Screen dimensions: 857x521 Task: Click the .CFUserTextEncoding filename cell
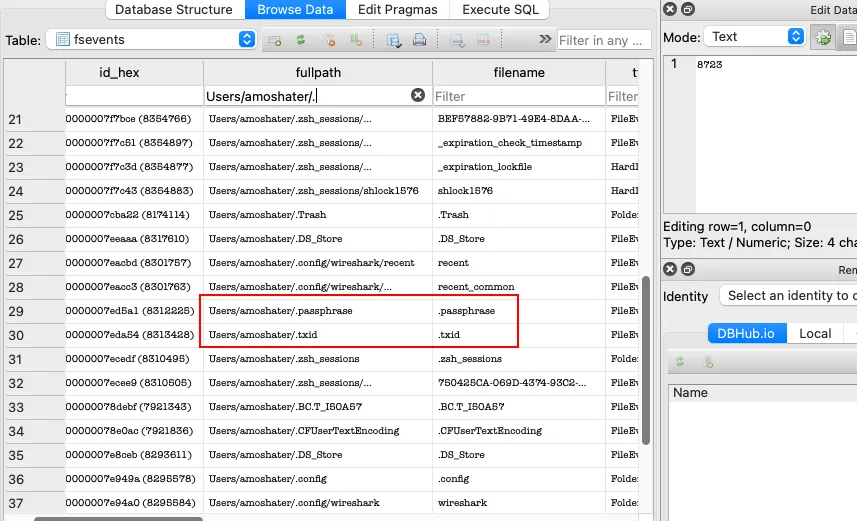[x=519, y=431]
